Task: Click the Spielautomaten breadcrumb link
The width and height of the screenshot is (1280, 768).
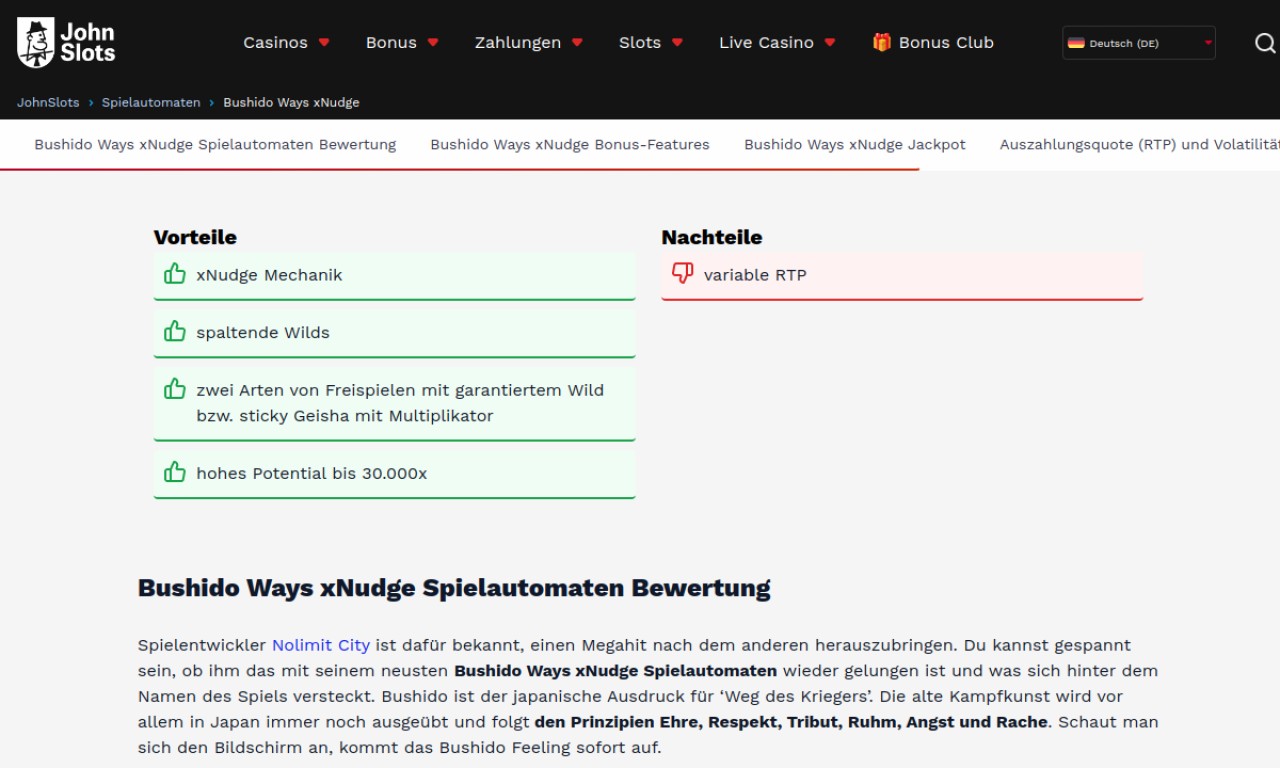Action: (x=151, y=103)
